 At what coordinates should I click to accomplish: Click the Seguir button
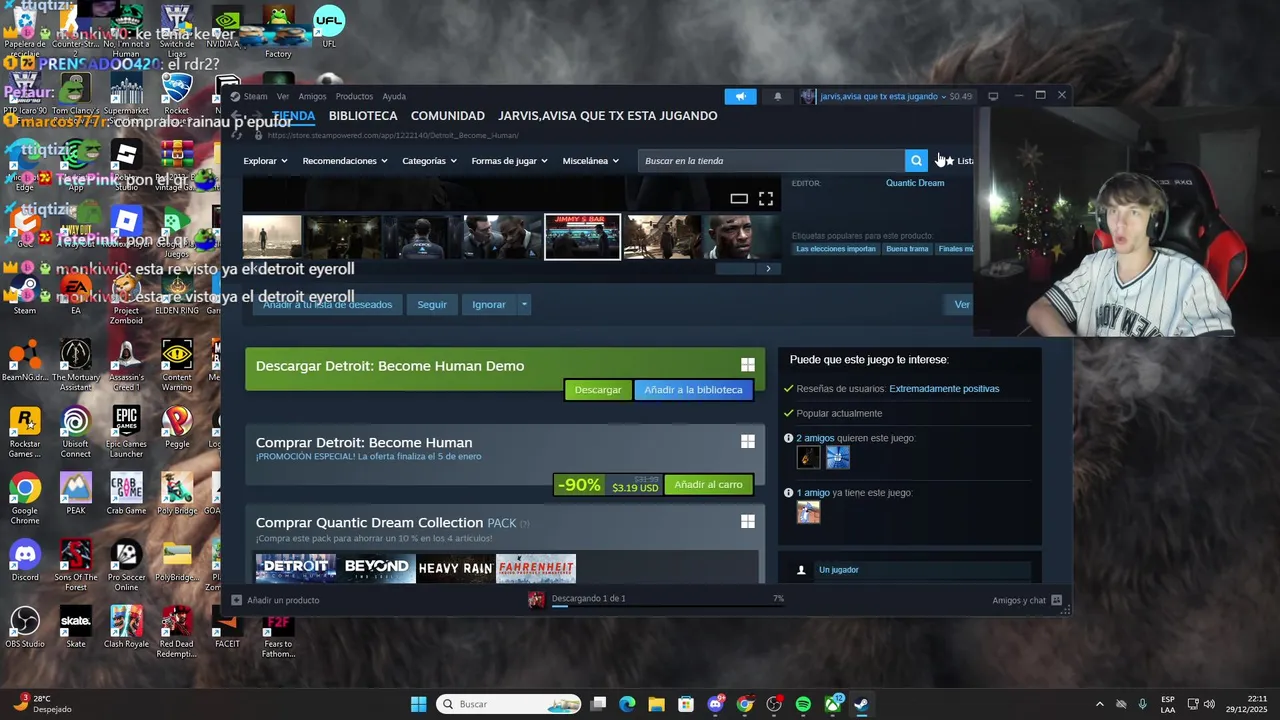point(432,304)
